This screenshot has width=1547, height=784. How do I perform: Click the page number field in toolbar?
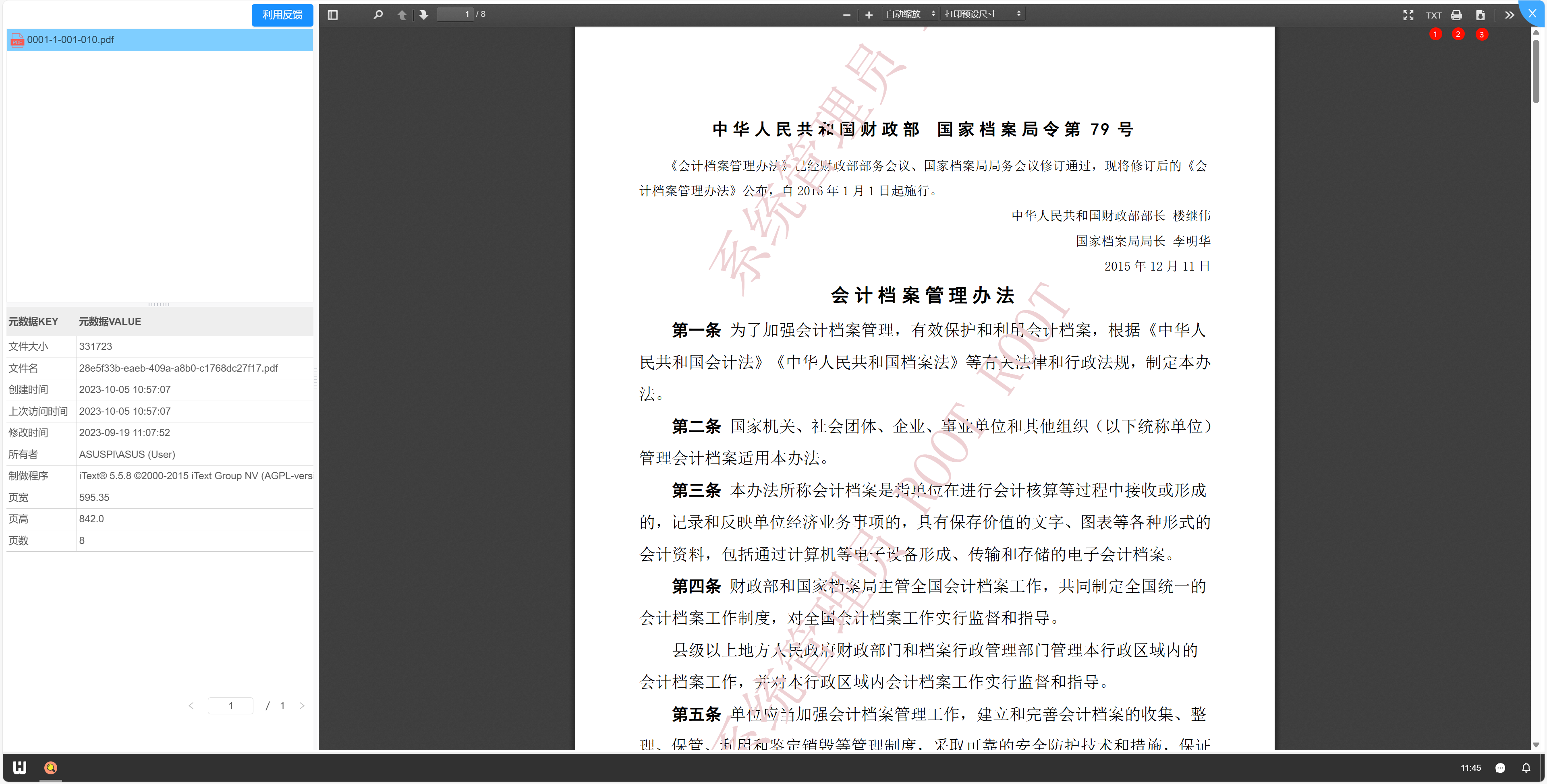tap(455, 14)
